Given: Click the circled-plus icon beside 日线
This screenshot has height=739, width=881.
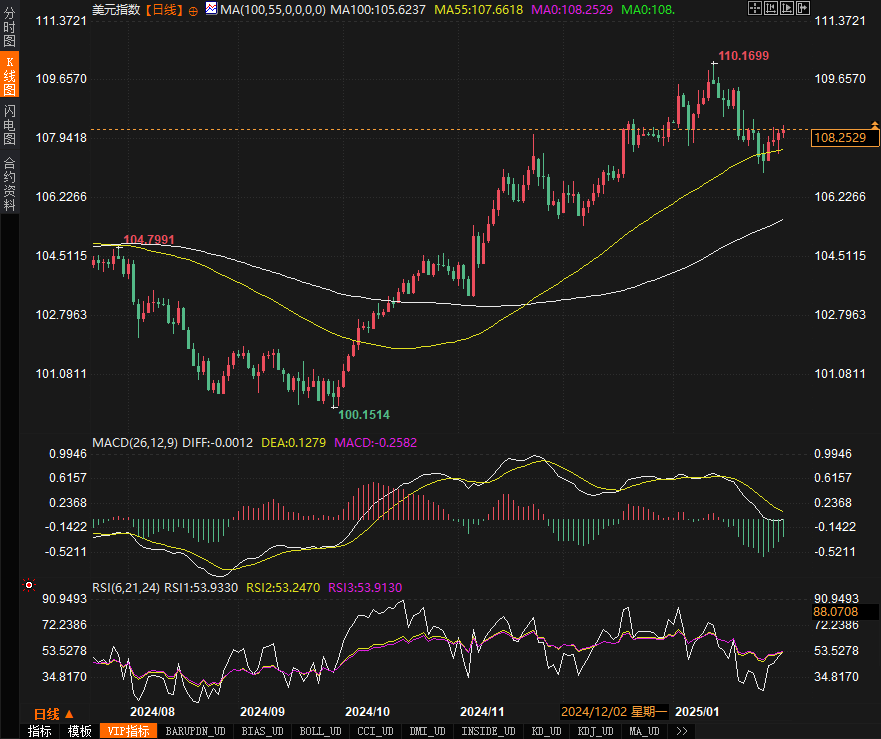Looking at the screenshot, I should 193,9.
